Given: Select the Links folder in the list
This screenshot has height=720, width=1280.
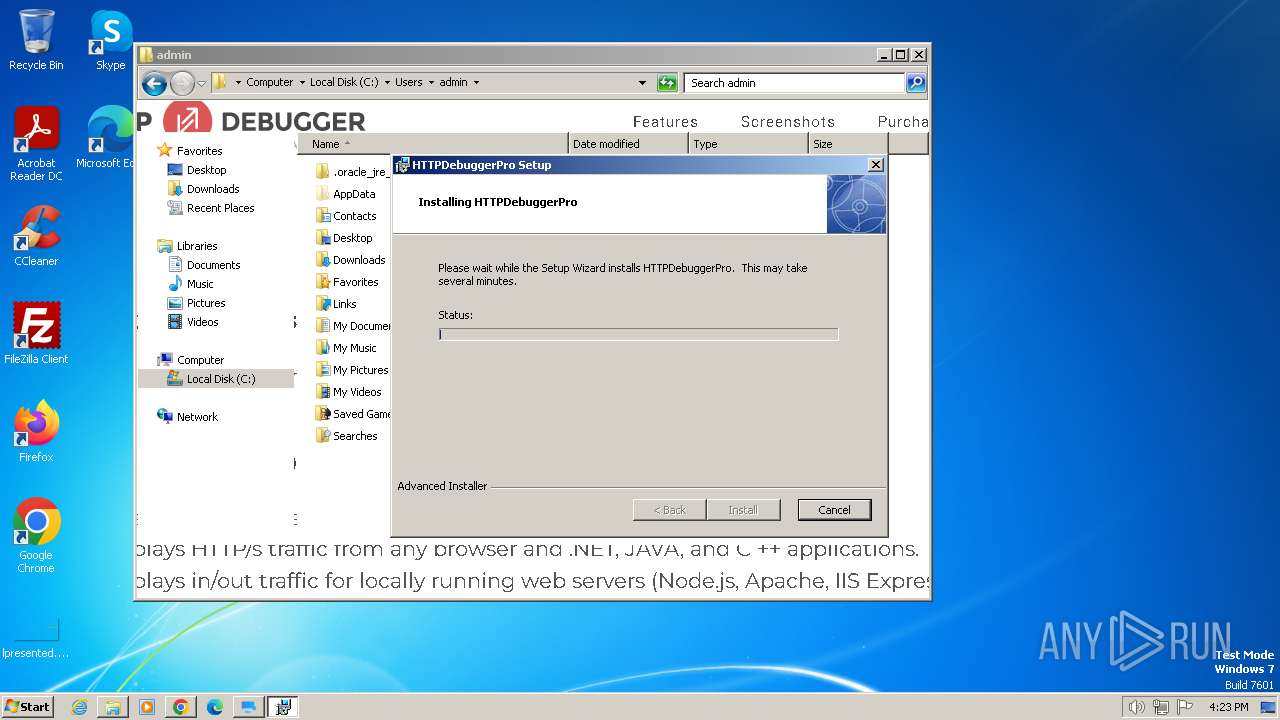Looking at the screenshot, I should (336, 304).
